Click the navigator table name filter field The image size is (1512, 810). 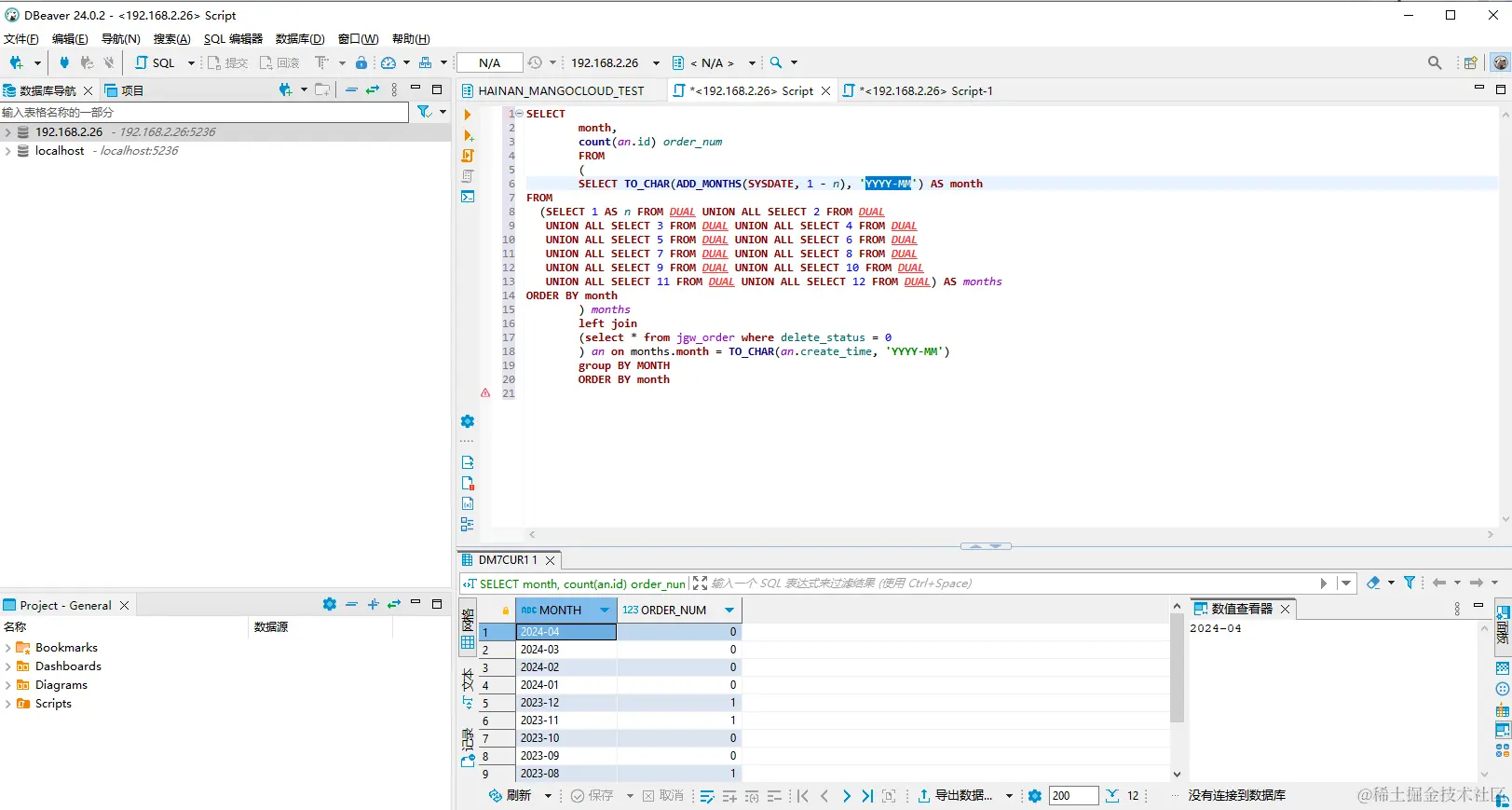pos(204,112)
